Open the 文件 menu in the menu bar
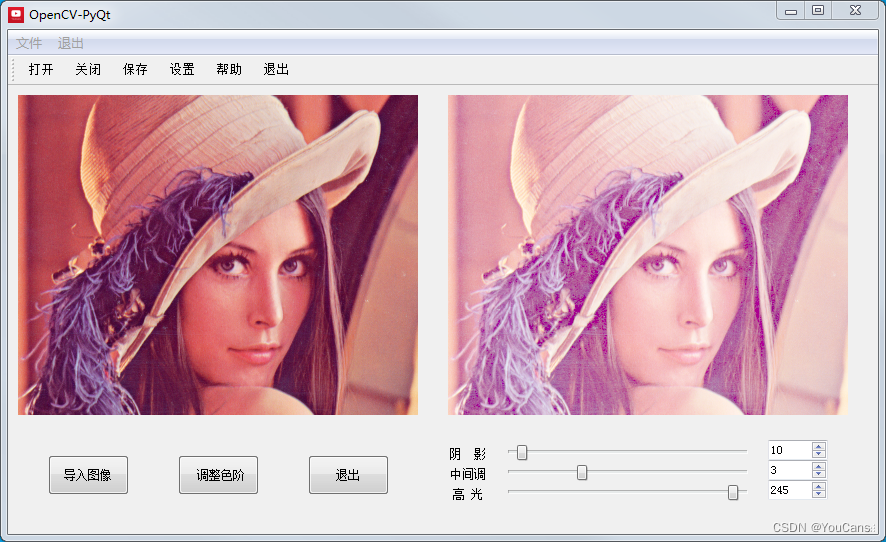The image size is (886, 542). [x=29, y=43]
